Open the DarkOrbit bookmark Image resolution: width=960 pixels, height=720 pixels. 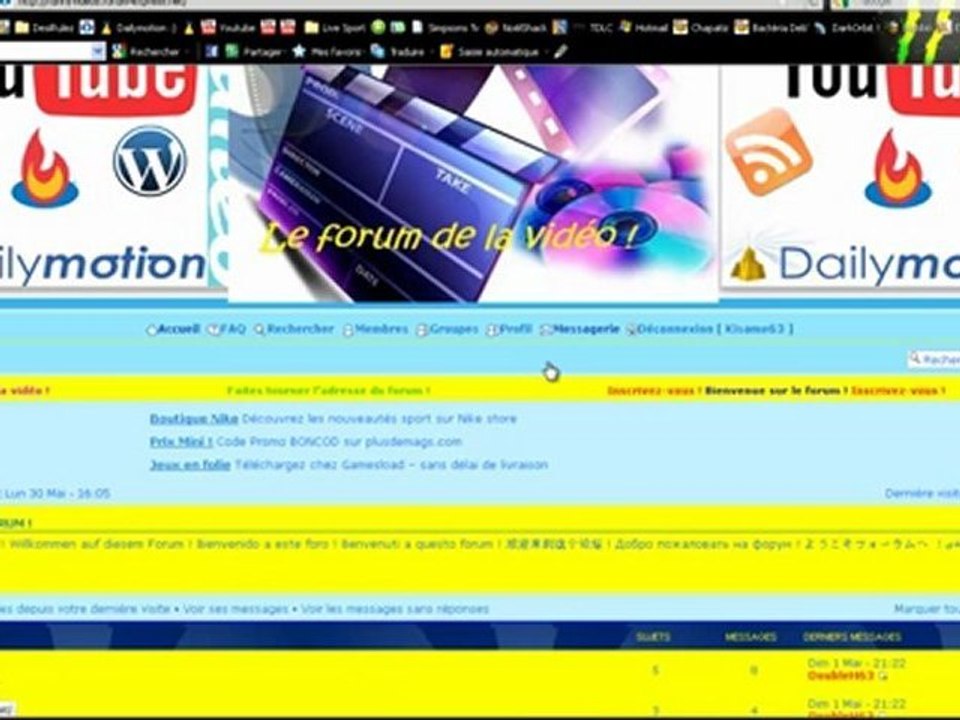pyautogui.click(x=846, y=28)
